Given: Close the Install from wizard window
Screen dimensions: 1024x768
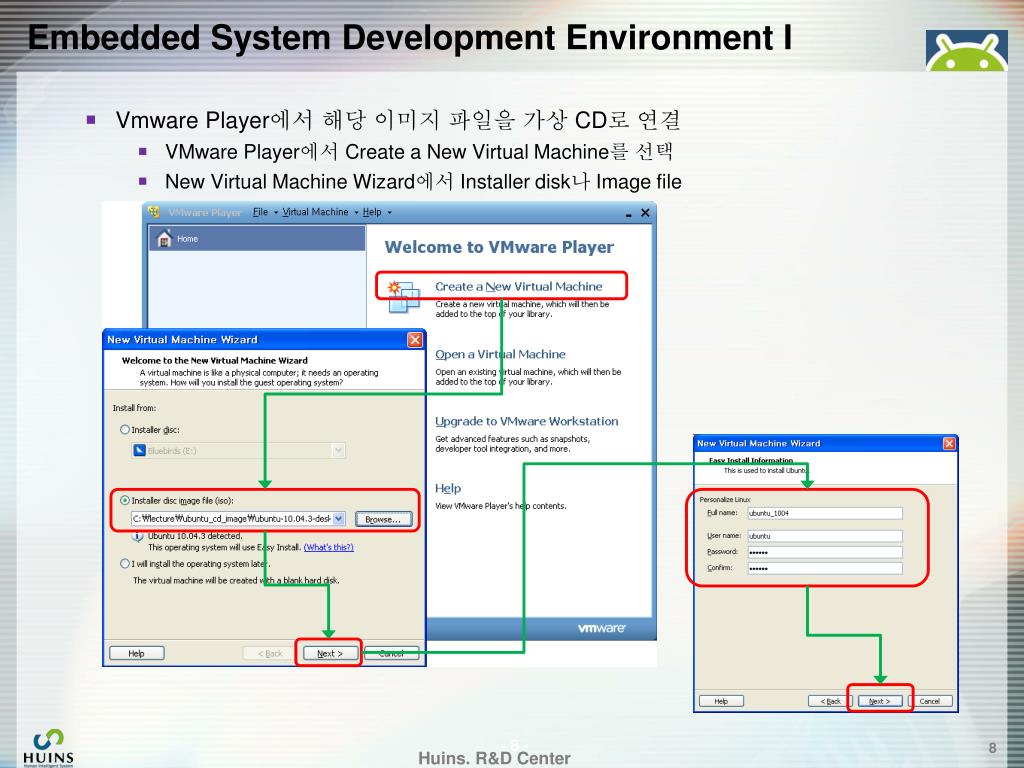Looking at the screenshot, I should (x=415, y=340).
